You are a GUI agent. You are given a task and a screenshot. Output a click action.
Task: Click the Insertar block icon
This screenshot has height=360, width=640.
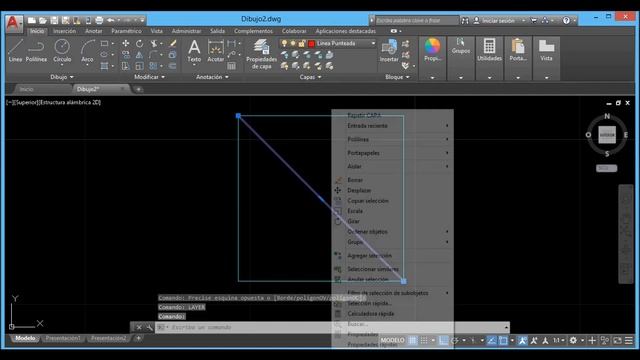(389, 51)
